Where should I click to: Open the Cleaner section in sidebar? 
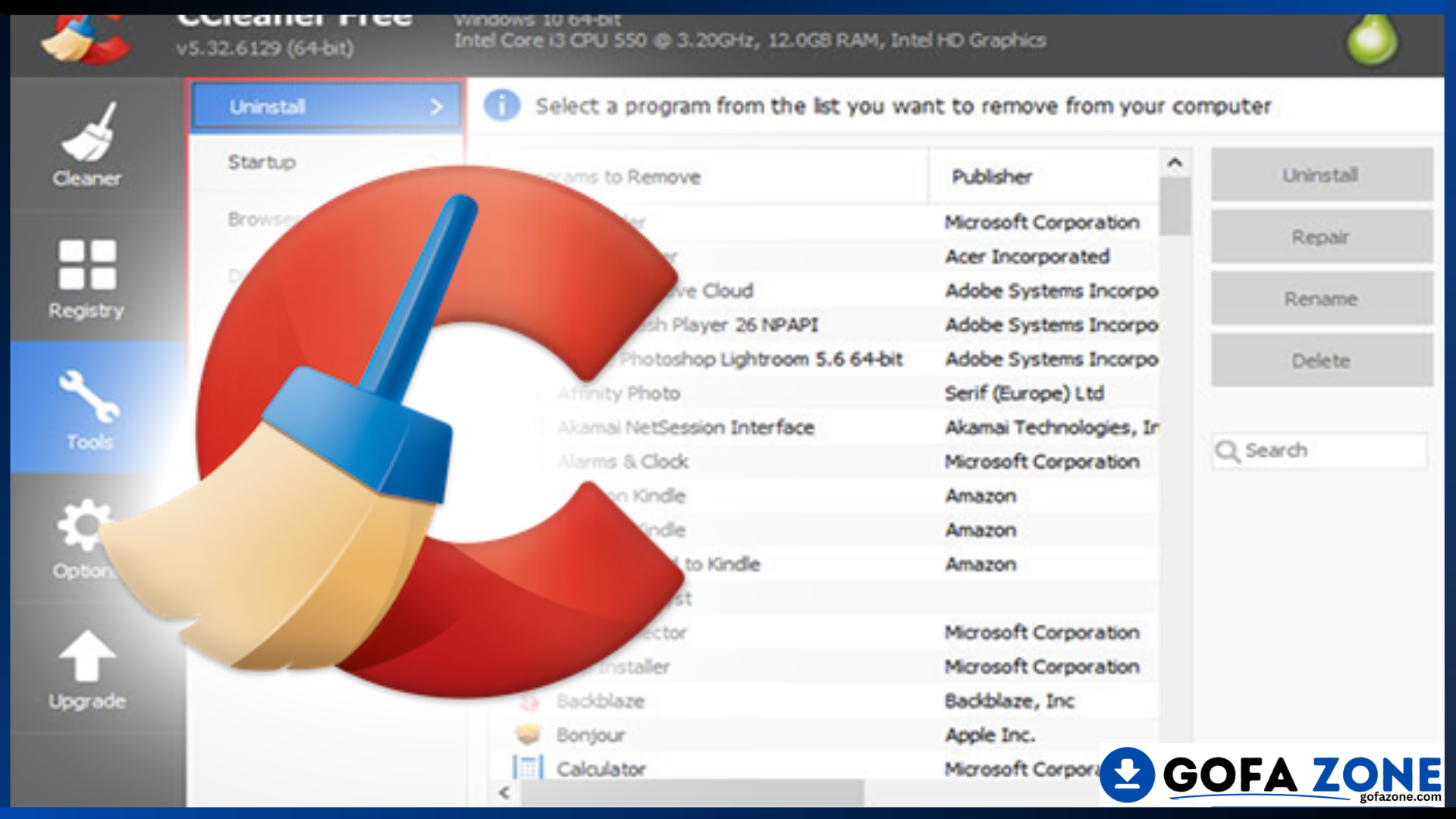86,144
